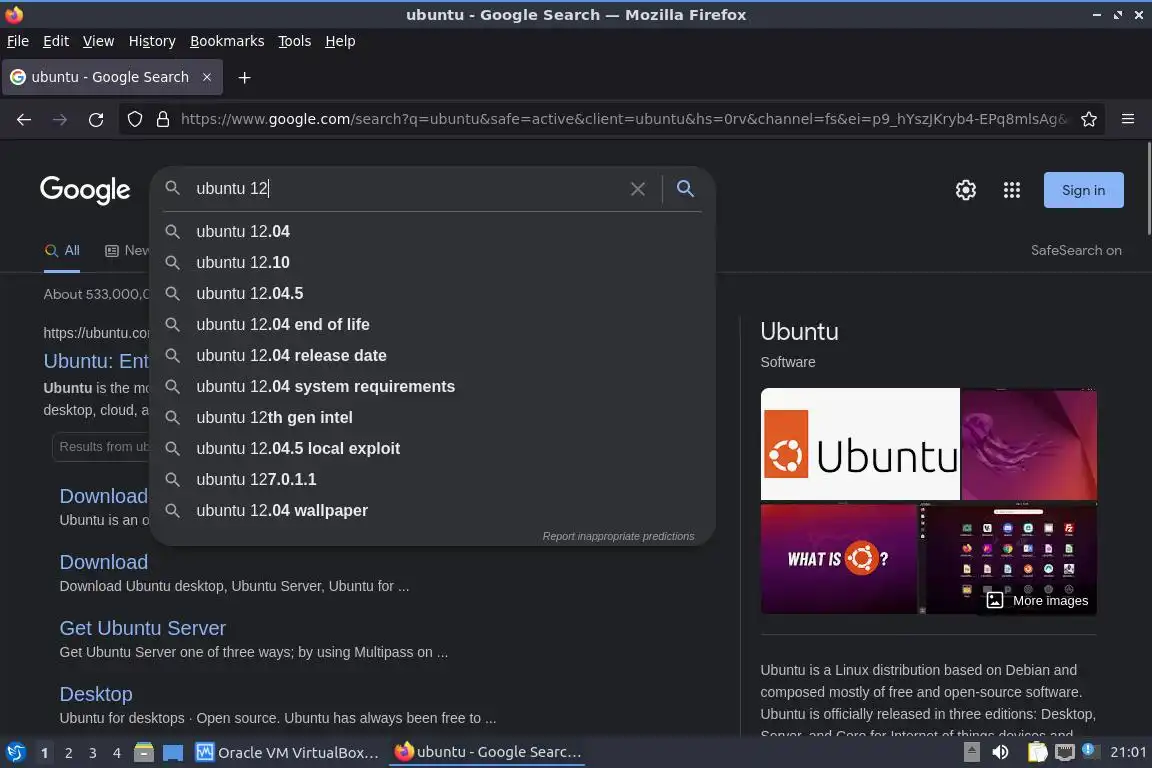Open the Google apps grid

(x=1012, y=190)
